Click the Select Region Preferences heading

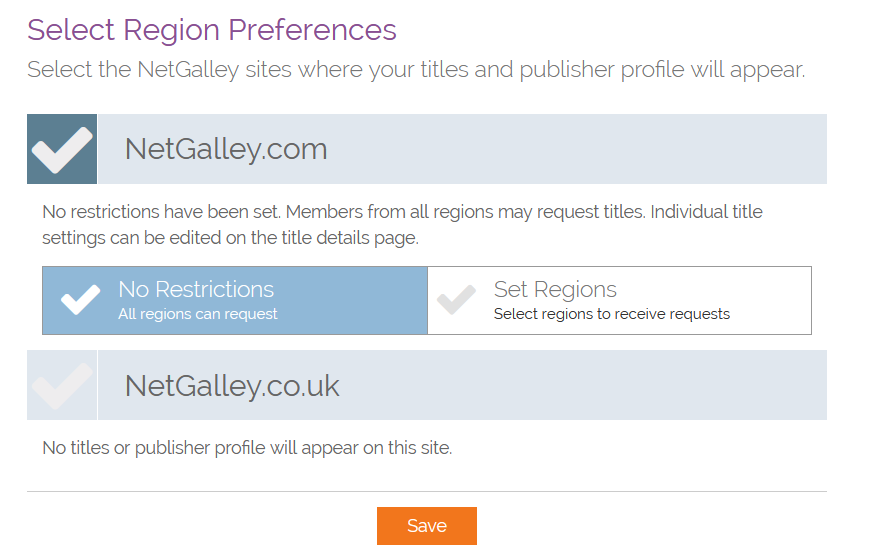pos(212,30)
